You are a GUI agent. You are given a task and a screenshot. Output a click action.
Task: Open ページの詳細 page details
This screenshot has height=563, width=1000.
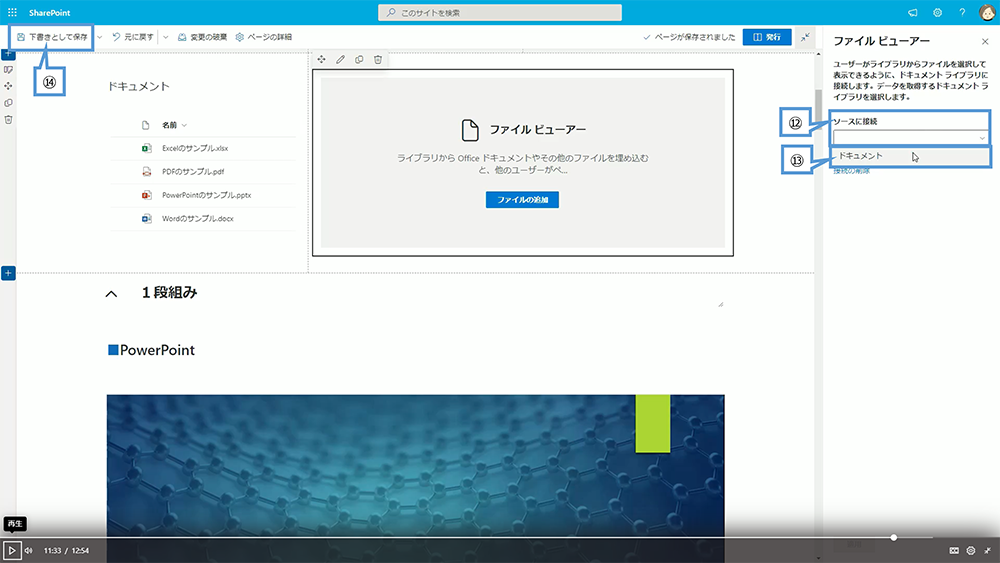click(263, 37)
